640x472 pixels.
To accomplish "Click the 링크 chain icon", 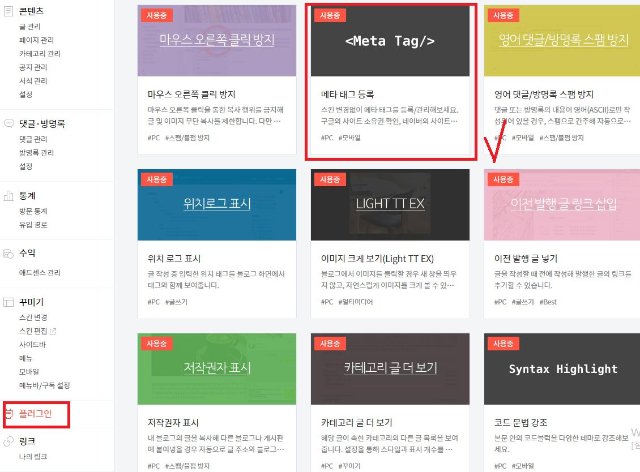I will coord(9,441).
